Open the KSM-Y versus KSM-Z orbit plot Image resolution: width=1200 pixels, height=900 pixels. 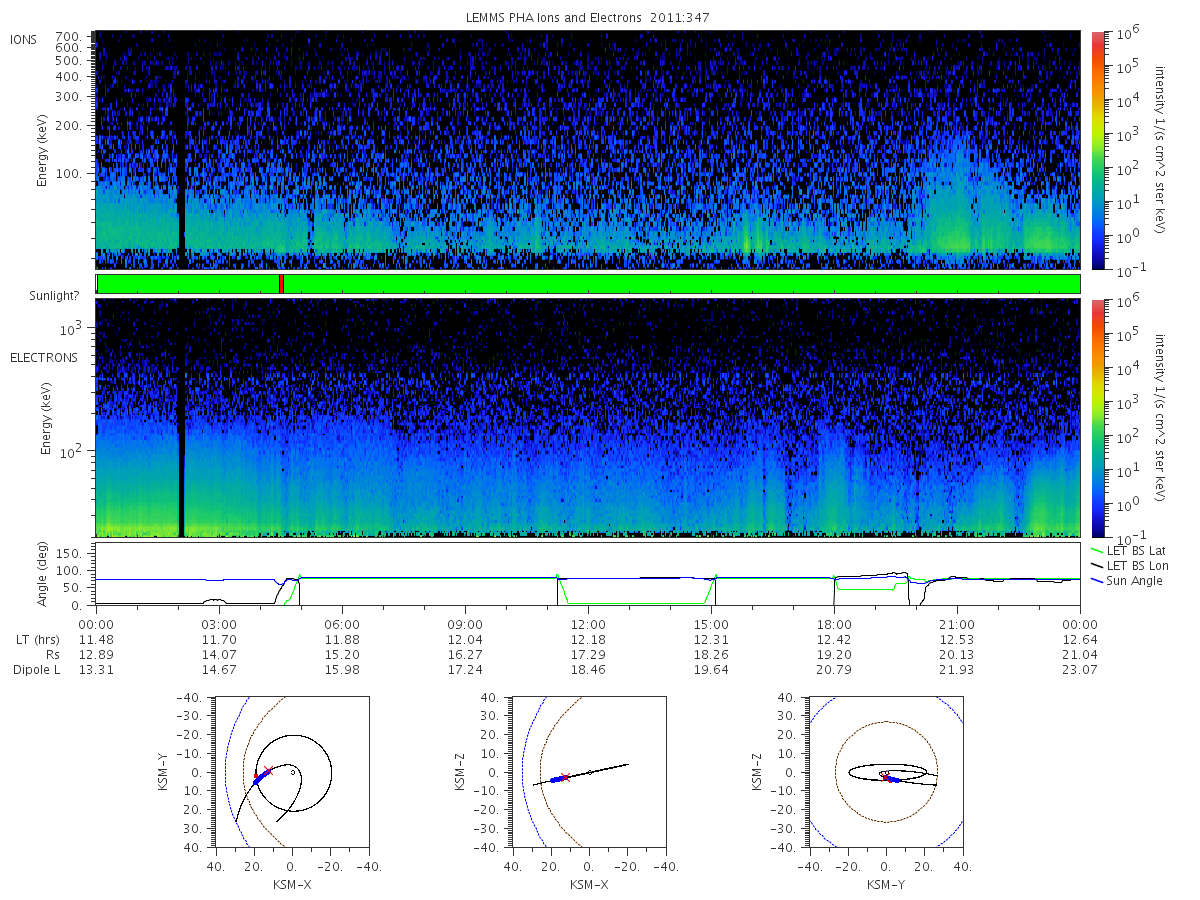coord(886,772)
